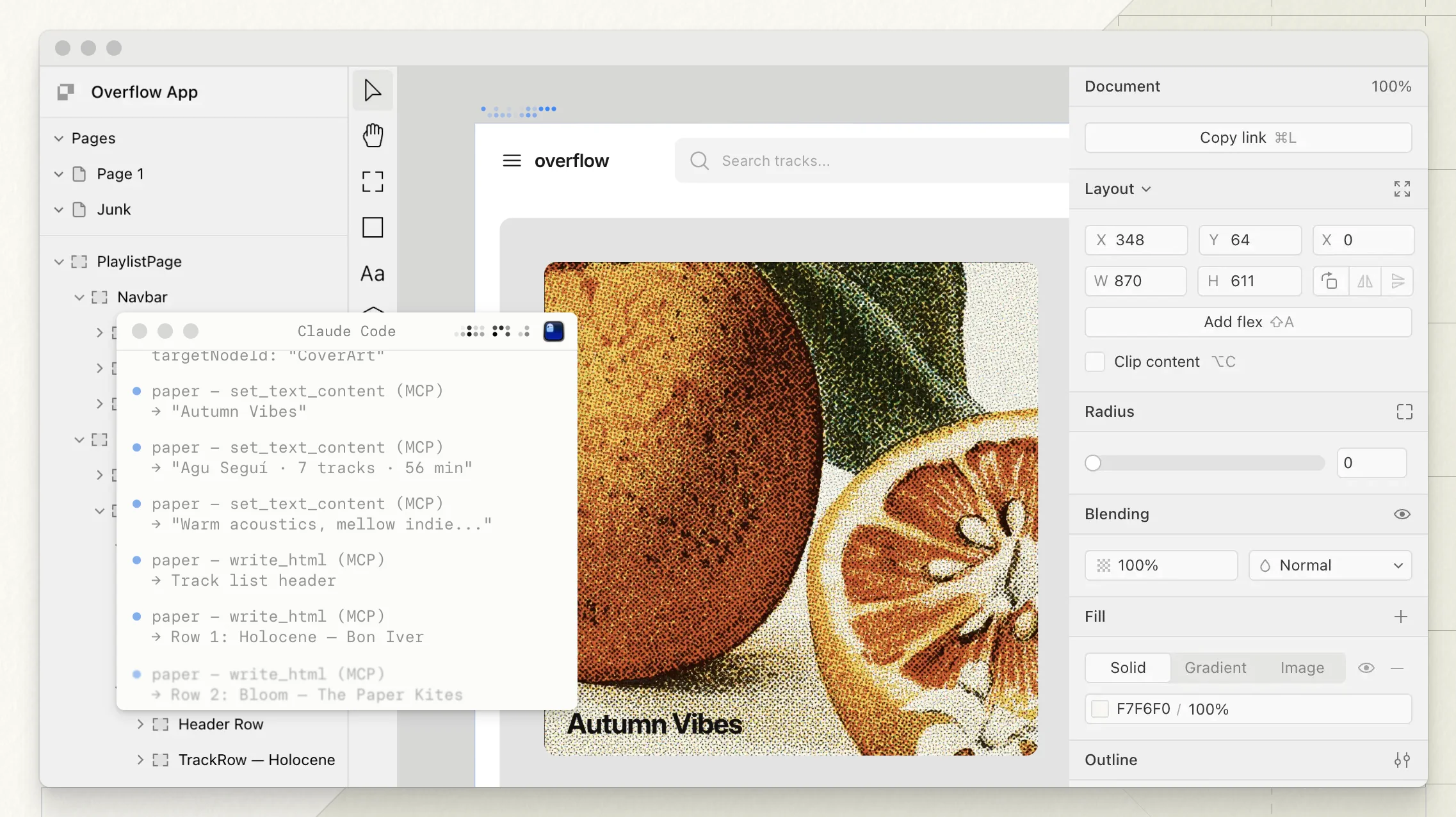Click the F7F6F0 fill color swatch
The height and width of the screenshot is (817, 1456).
coord(1100,709)
